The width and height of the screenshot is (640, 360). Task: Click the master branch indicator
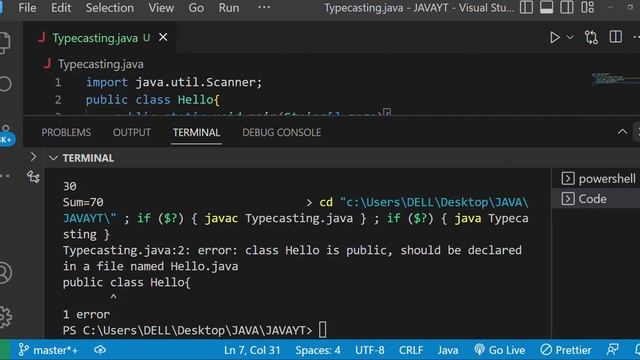[x=48, y=350]
